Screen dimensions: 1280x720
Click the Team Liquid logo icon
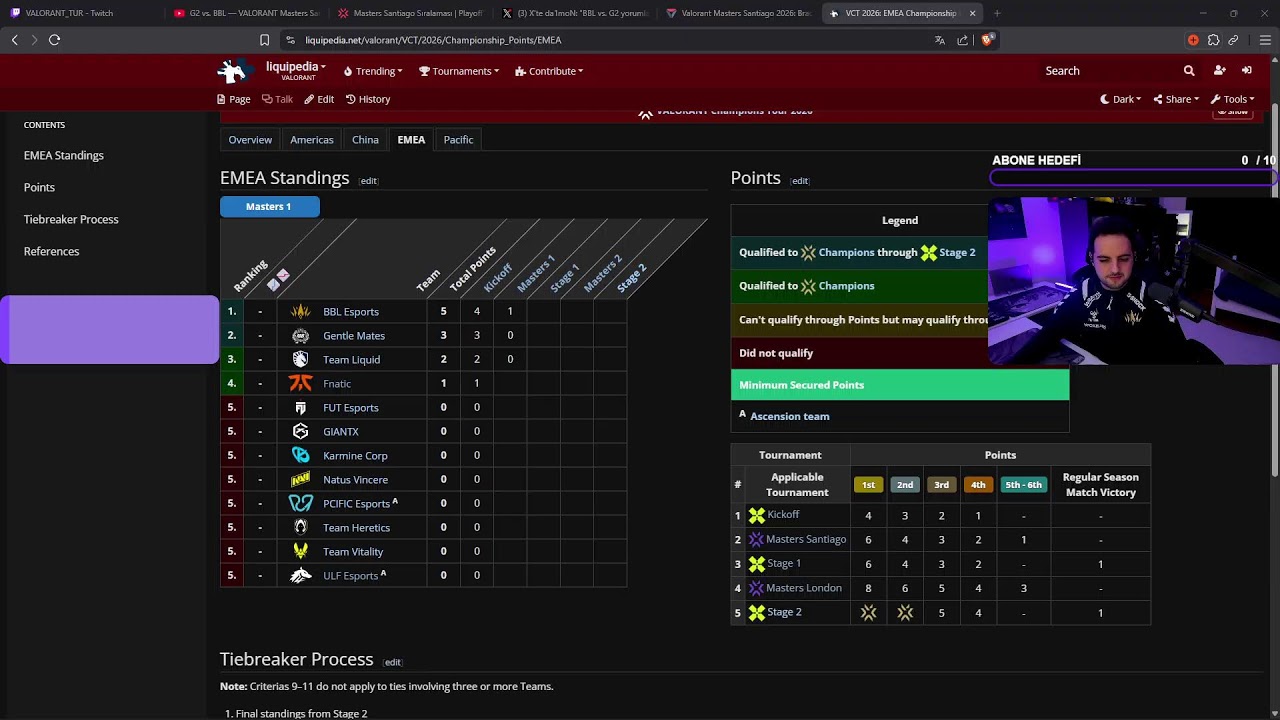(x=300, y=359)
